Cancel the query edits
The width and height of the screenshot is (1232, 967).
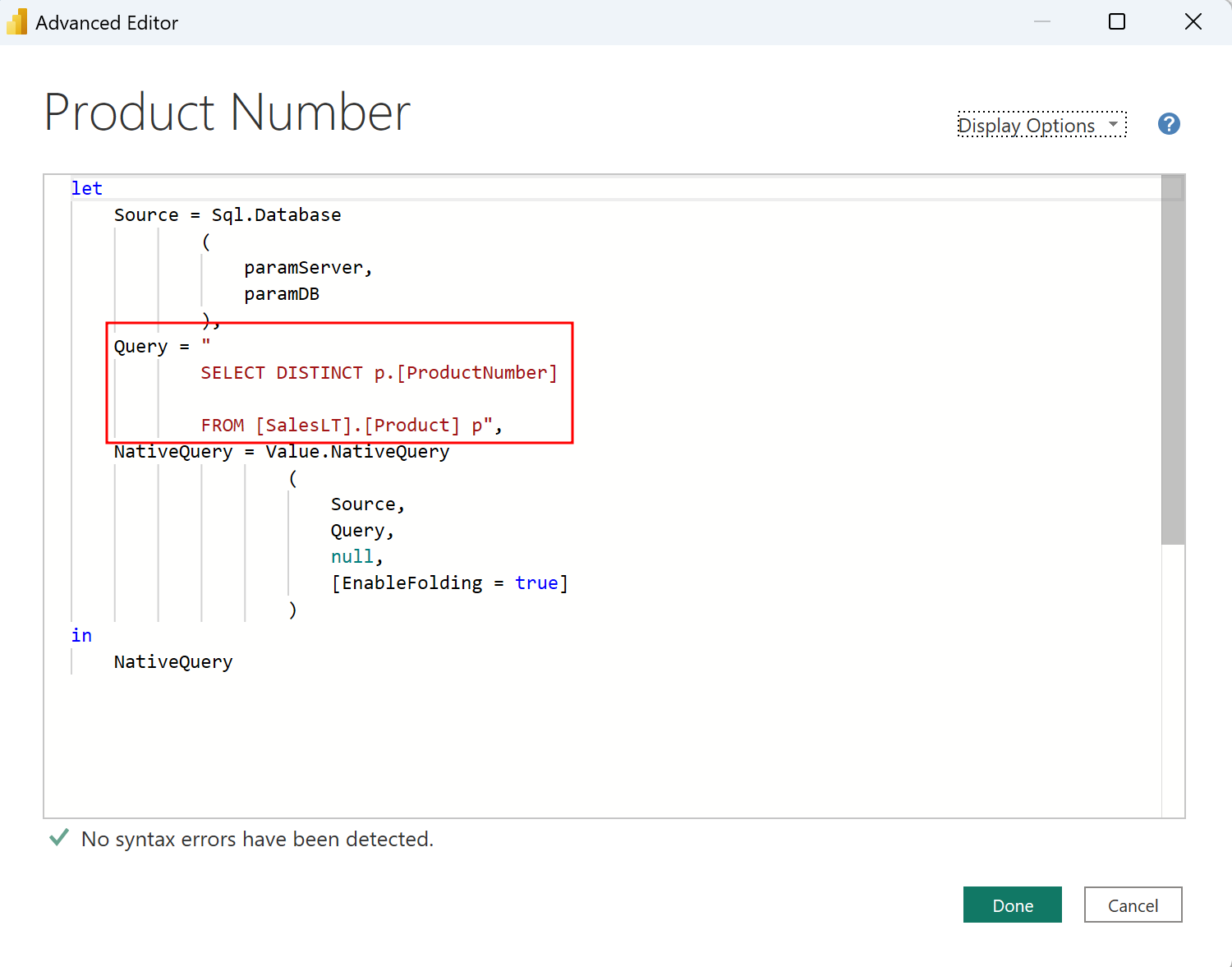click(x=1133, y=905)
